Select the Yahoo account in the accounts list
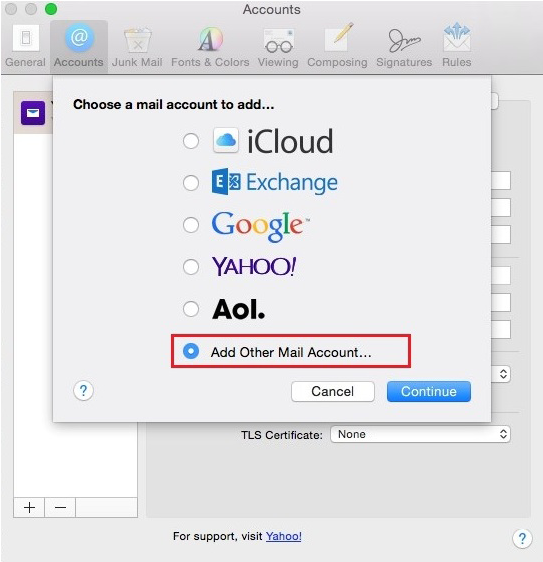Viewport: 543px width, 562px height. click(33, 113)
